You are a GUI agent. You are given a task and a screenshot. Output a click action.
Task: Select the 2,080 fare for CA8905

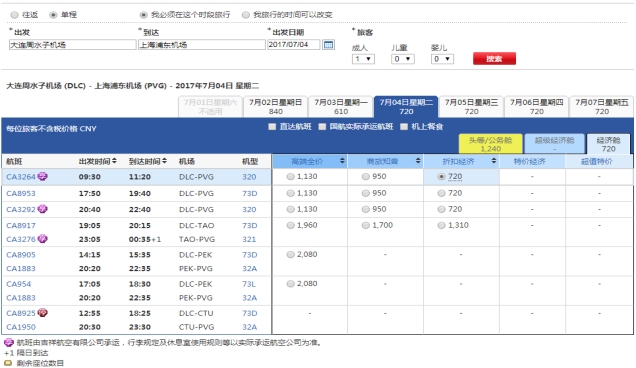pyautogui.click(x=290, y=255)
